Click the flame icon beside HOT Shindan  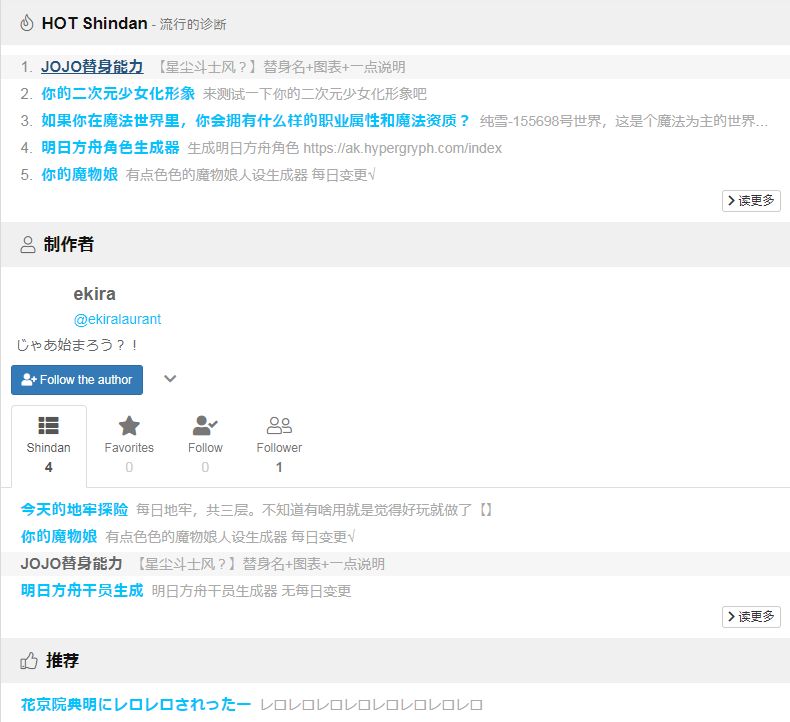click(x=27, y=23)
